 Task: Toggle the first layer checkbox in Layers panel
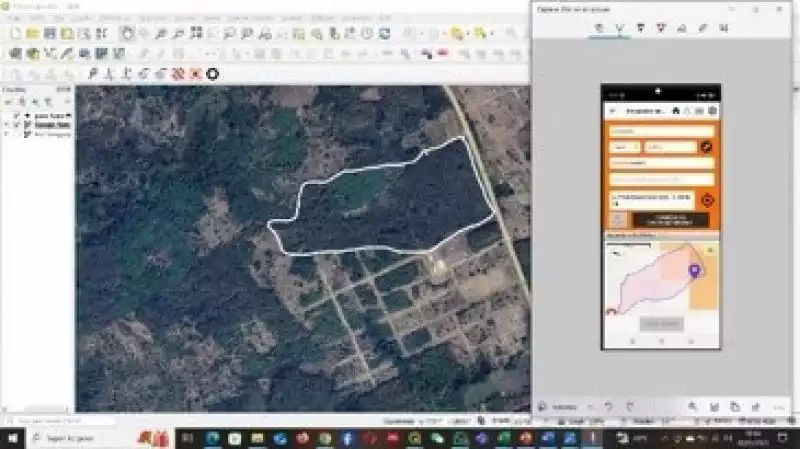[17, 116]
